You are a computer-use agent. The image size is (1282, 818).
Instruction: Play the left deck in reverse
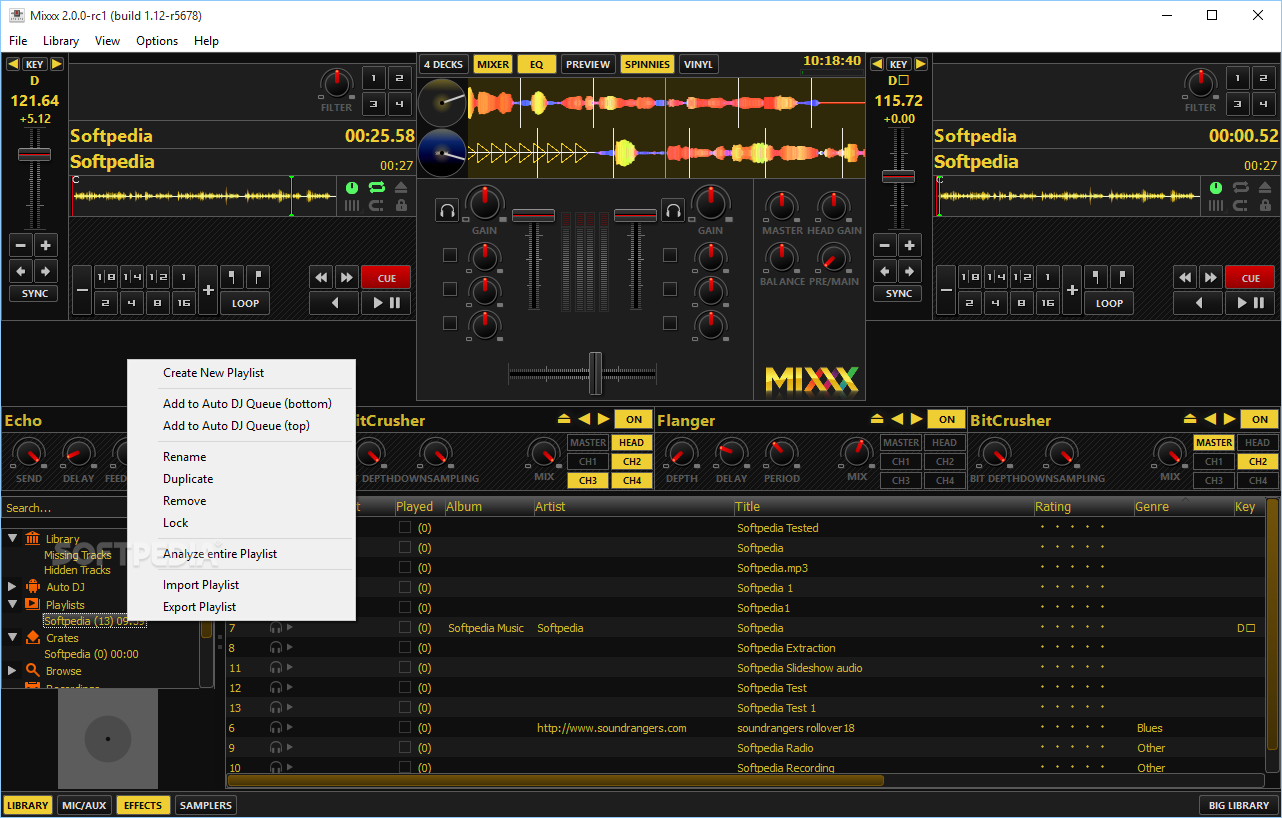pyautogui.click(x=334, y=303)
